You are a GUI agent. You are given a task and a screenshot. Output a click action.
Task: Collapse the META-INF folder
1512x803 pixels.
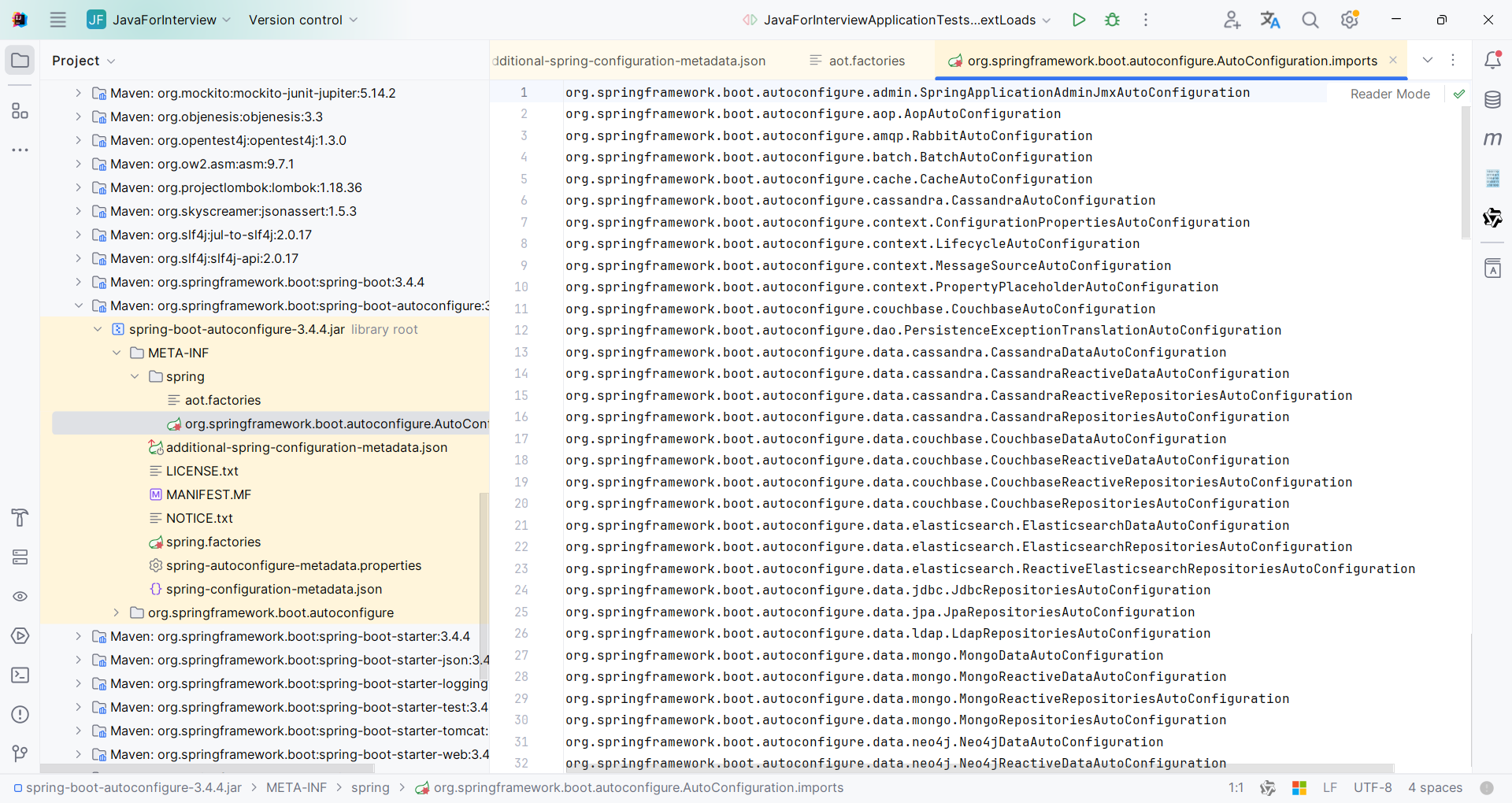pyautogui.click(x=117, y=353)
